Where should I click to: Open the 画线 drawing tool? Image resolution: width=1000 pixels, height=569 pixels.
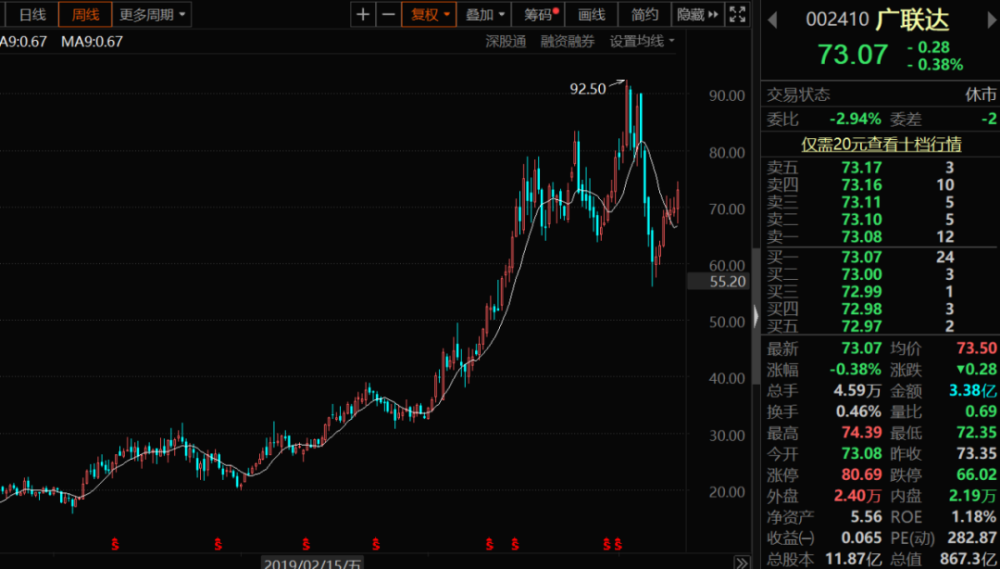tap(591, 14)
